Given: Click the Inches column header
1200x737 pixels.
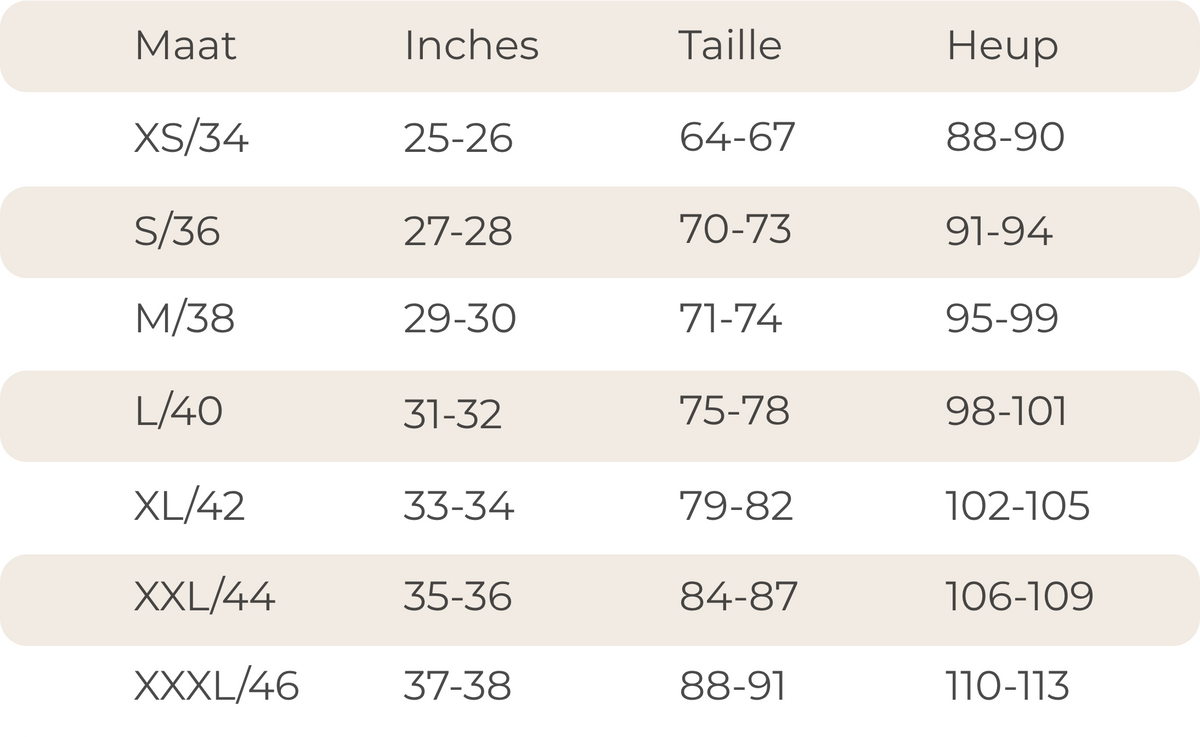Looking at the screenshot, I should click(471, 46).
